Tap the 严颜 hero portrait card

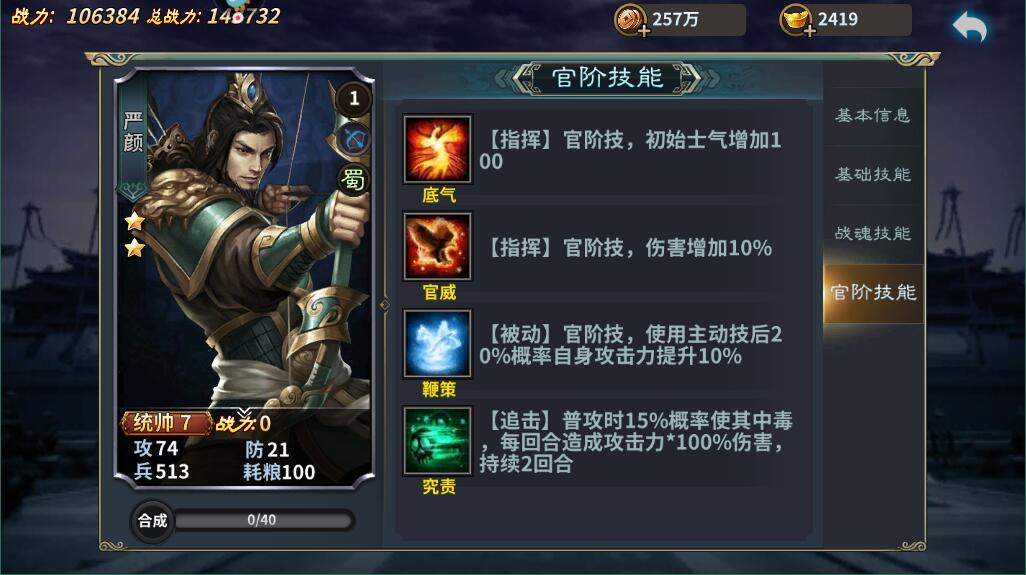pyautogui.click(x=244, y=277)
